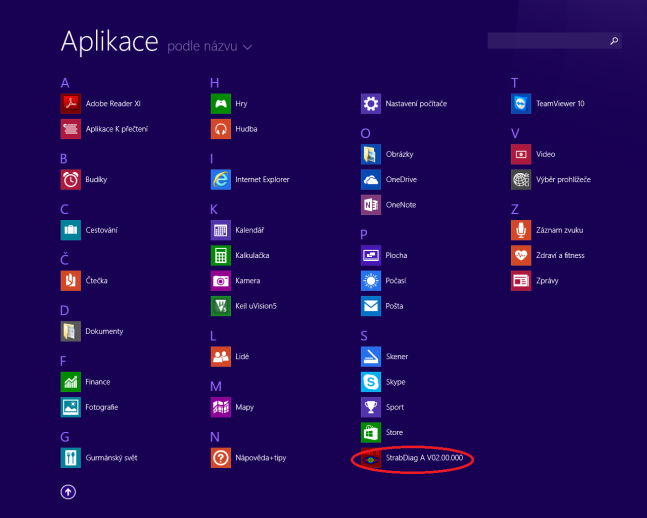
Task: Open the Pošta mail icon
Action: 371,306
